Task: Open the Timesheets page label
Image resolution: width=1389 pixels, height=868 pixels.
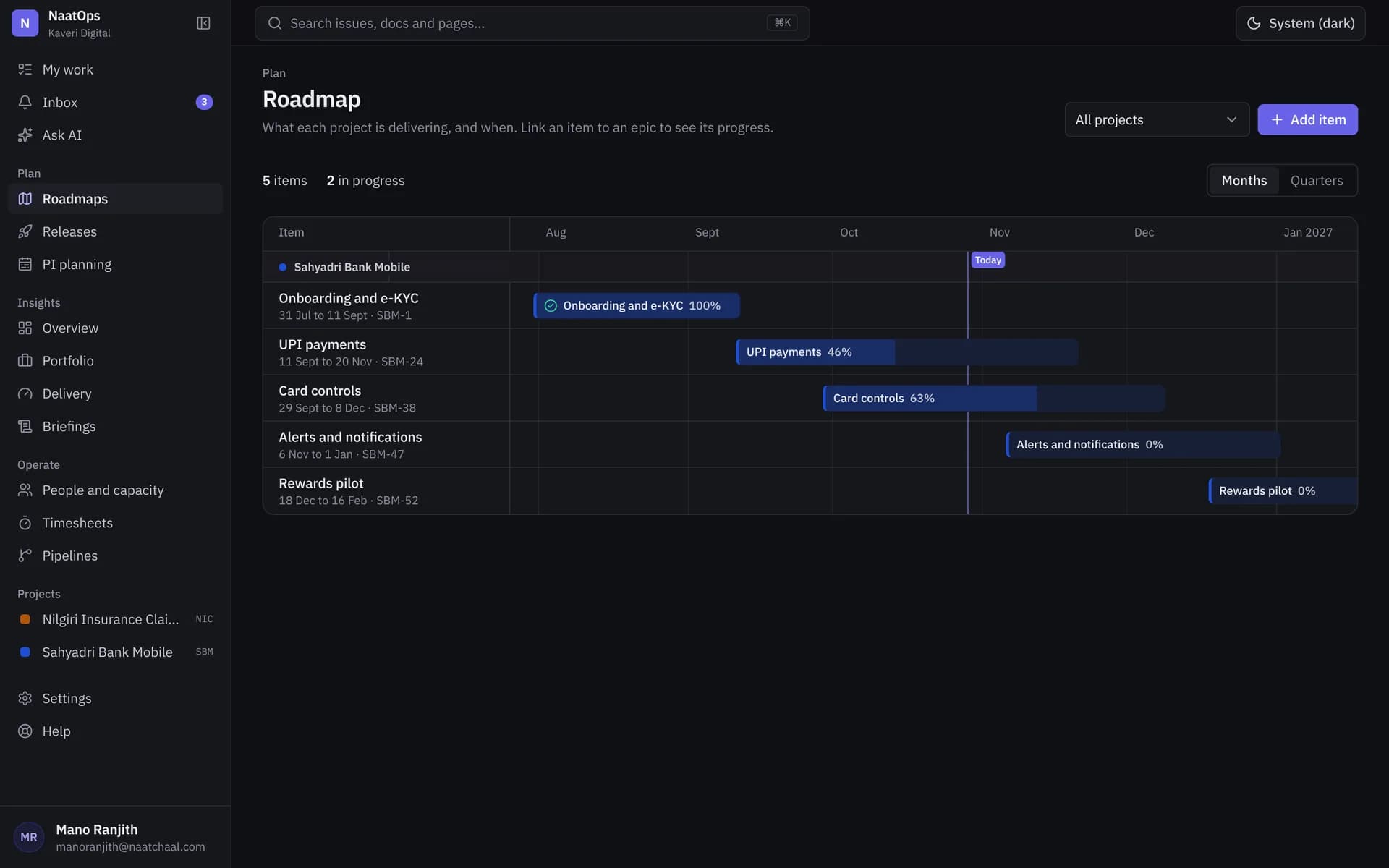Action: tap(77, 523)
